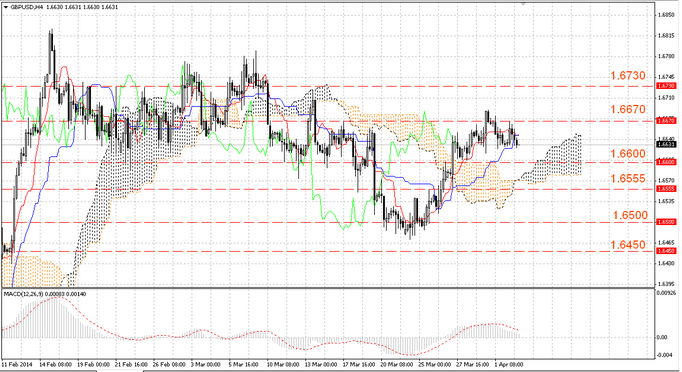Select the orange 1.6730 level label
Image resolution: width=682 pixels, height=372 pixels.
[628, 76]
